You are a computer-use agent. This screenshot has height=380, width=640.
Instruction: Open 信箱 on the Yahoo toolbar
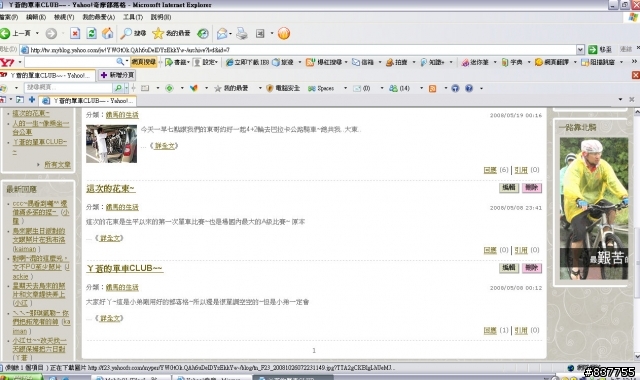coord(363,62)
